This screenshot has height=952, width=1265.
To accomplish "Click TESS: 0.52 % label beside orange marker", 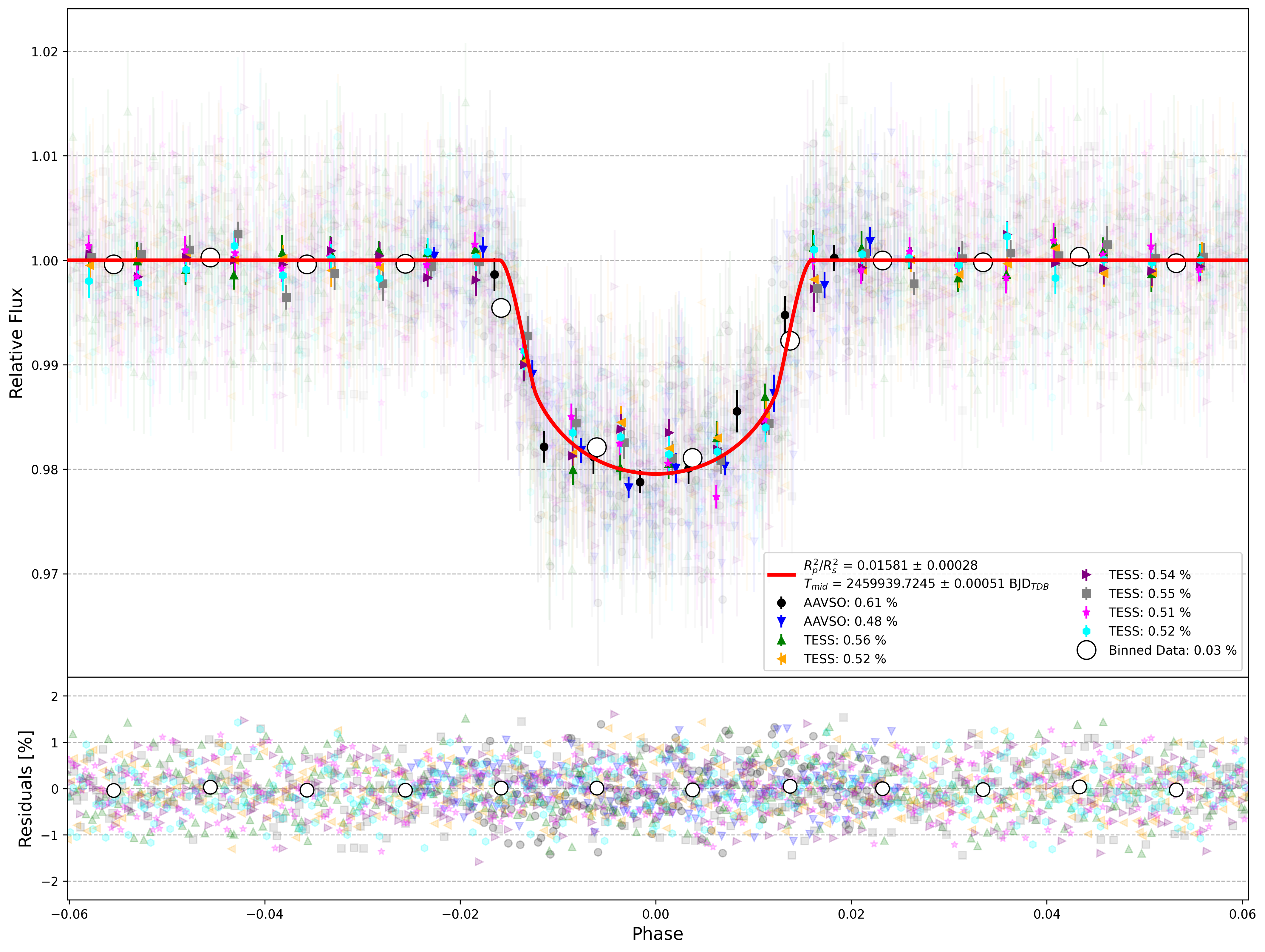I will (x=845, y=659).
